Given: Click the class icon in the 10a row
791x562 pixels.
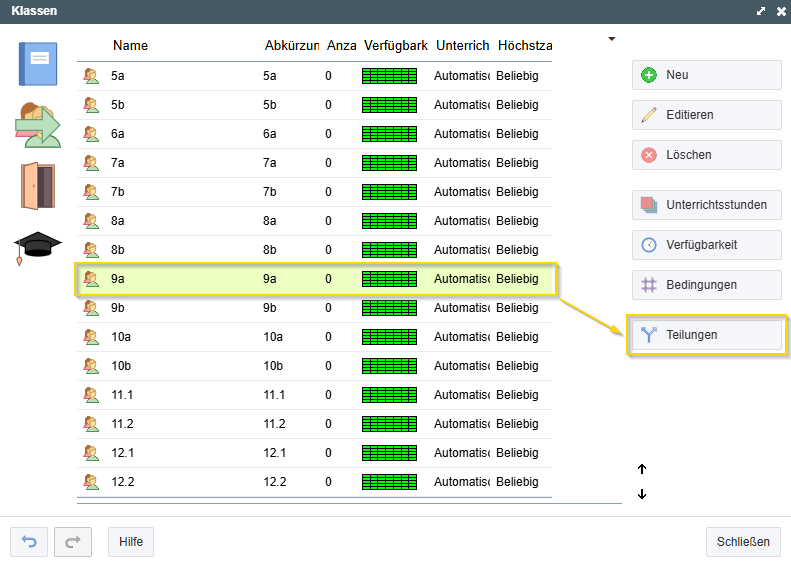Looking at the screenshot, I should coord(91,337).
